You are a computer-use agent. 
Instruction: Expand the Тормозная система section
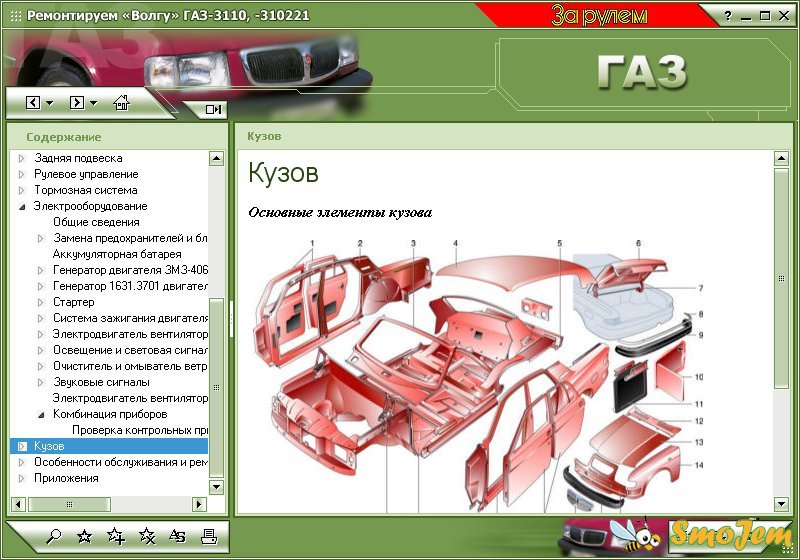pyautogui.click(x=21, y=190)
